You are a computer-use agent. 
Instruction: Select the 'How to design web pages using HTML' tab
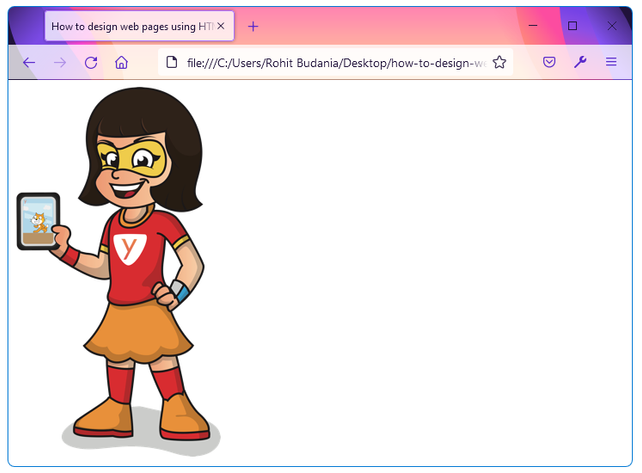(140, 26)
